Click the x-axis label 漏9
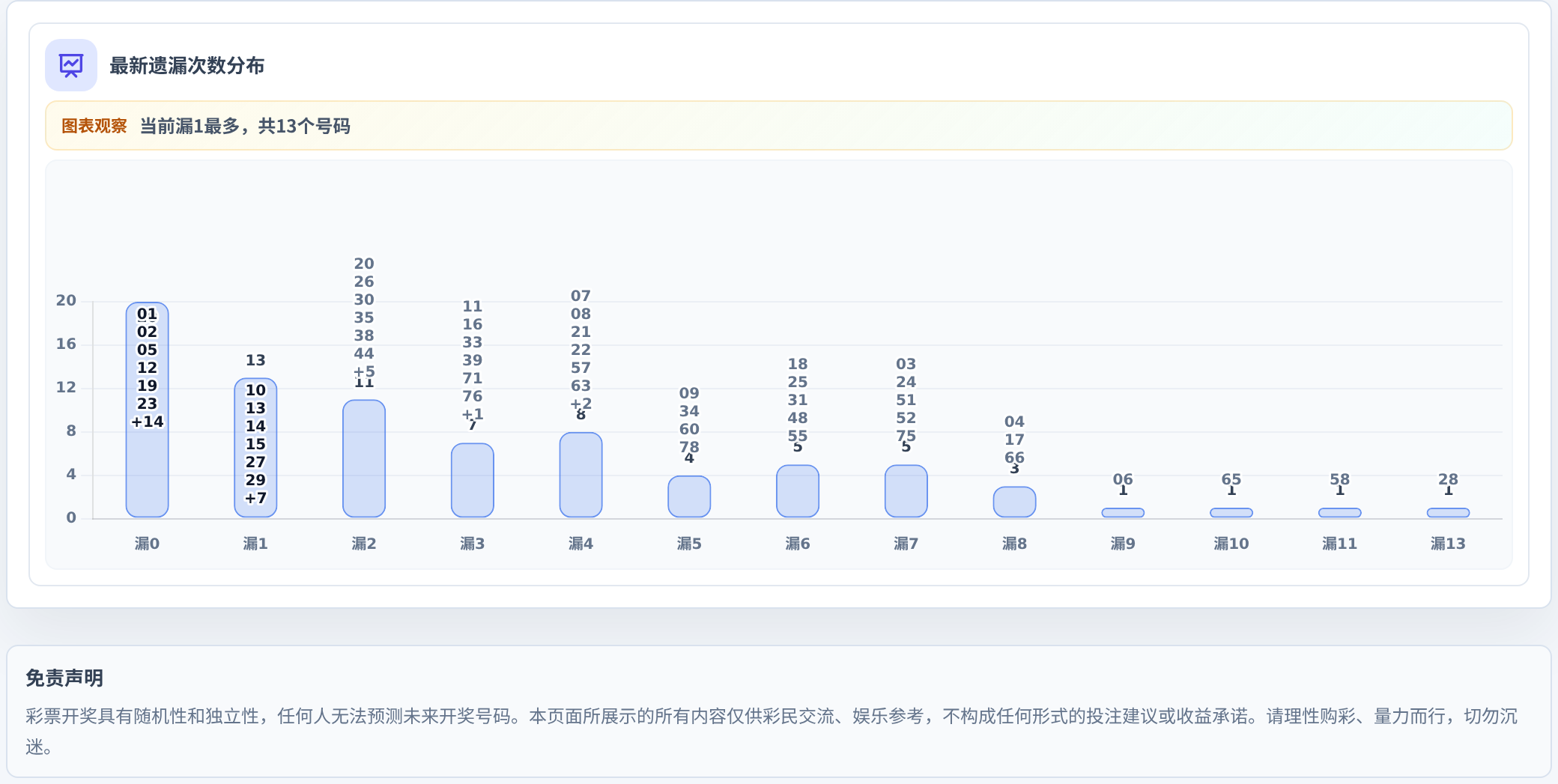1558x784 pixels. point(1123,544)
